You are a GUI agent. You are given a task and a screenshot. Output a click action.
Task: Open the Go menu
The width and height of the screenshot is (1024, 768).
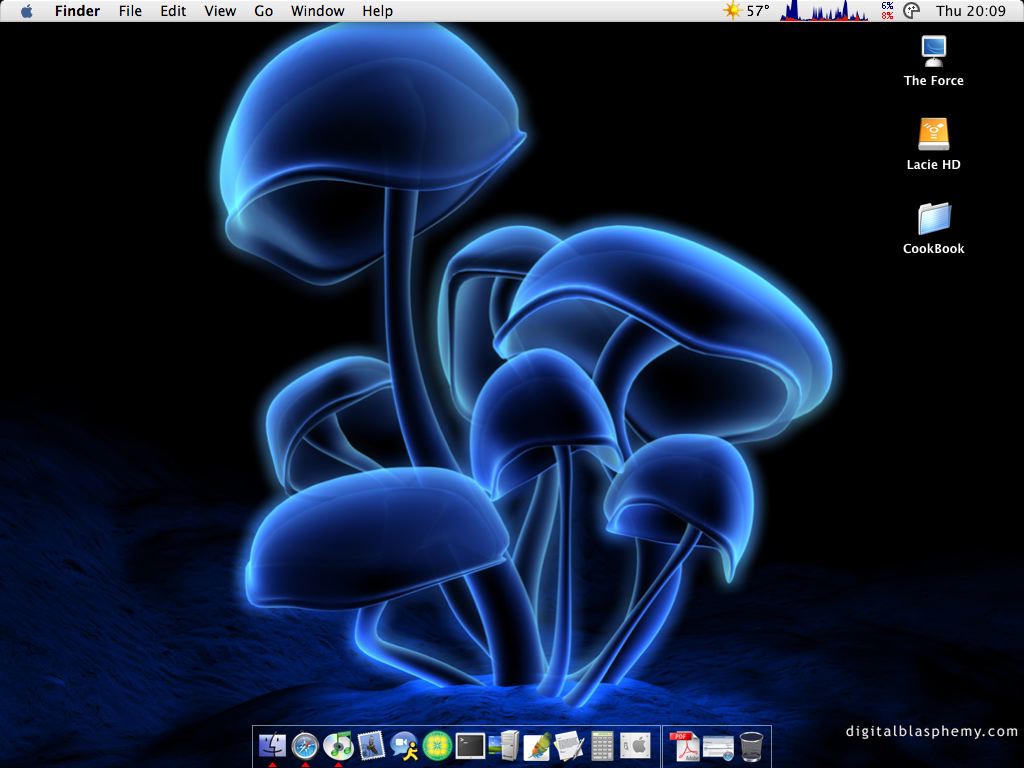[263, 11]
